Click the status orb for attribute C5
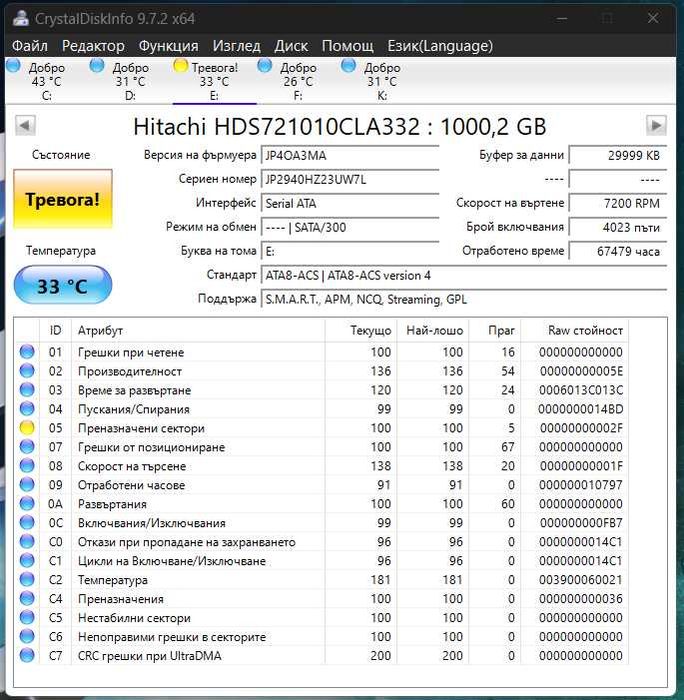The image size is (684, 700). point(27,617)
